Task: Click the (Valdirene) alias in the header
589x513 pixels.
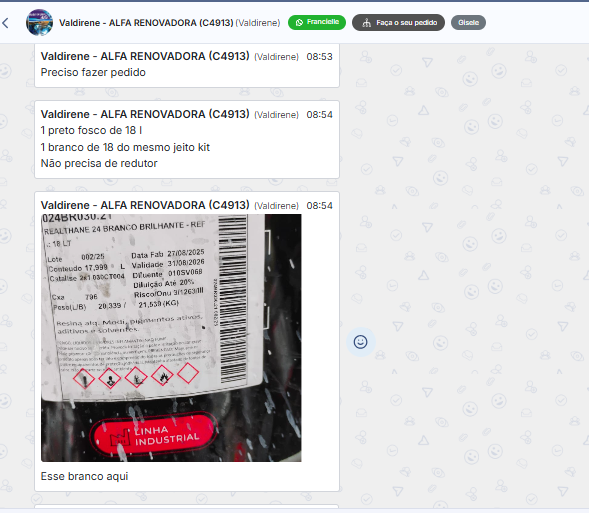Action: tap(258, 23)
